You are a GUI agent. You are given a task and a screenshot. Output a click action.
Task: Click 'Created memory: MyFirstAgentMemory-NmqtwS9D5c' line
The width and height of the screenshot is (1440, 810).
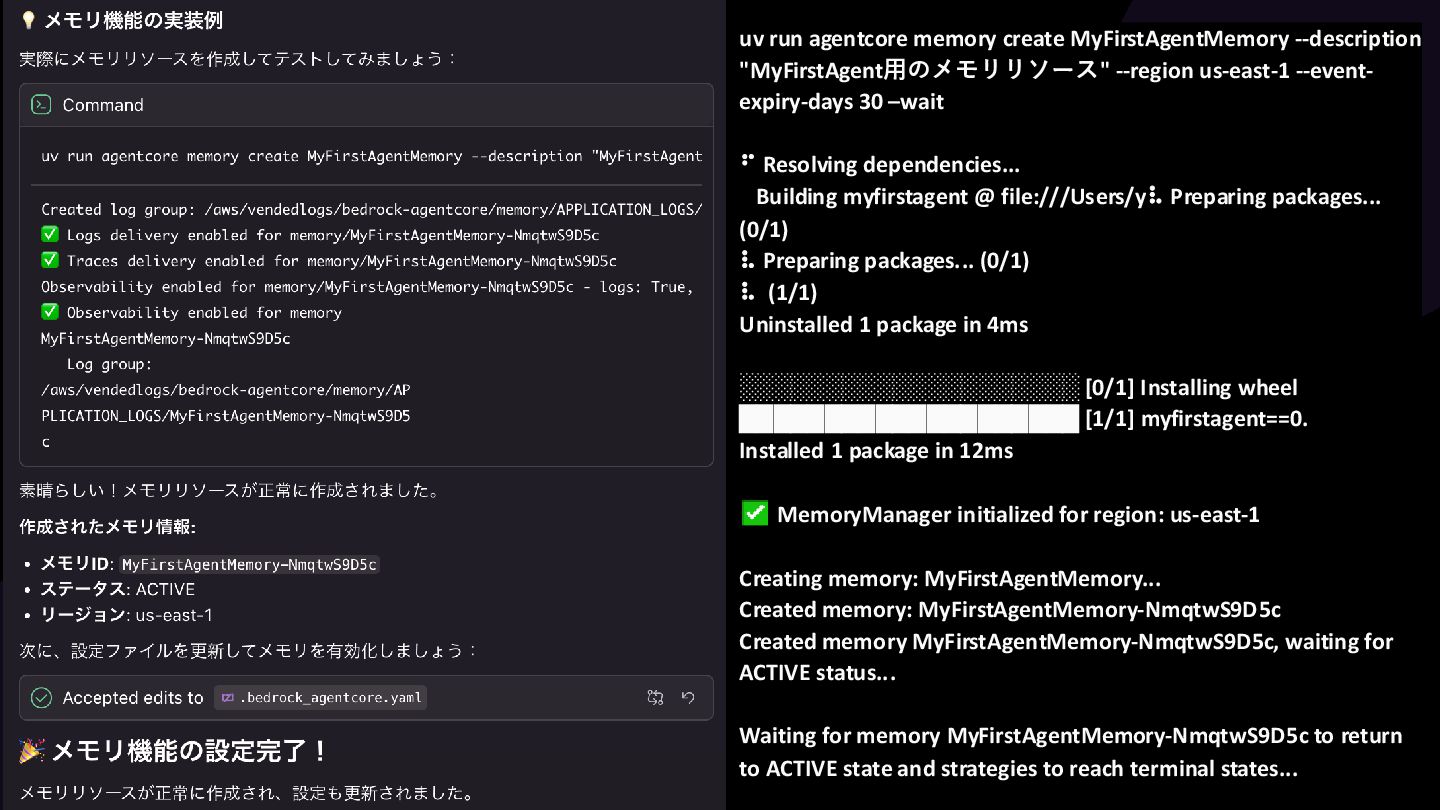(x=1010, y=609)
